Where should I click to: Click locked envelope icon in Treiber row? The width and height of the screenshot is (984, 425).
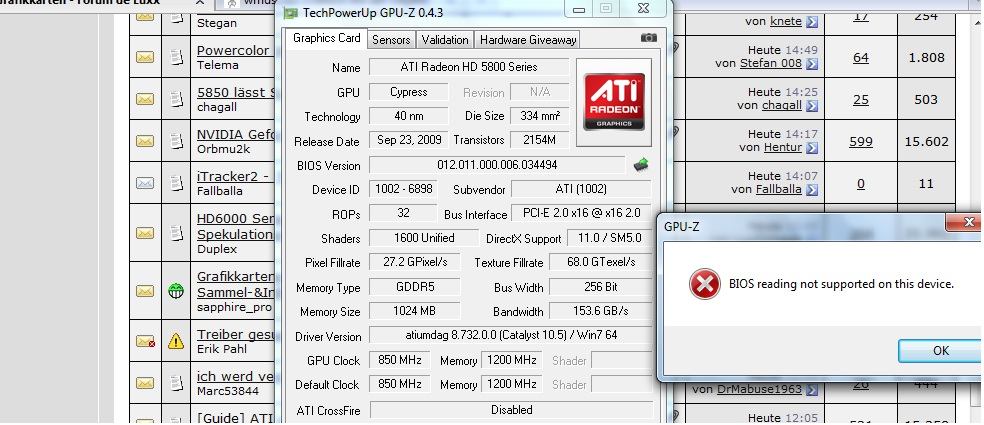pos(146,342)
